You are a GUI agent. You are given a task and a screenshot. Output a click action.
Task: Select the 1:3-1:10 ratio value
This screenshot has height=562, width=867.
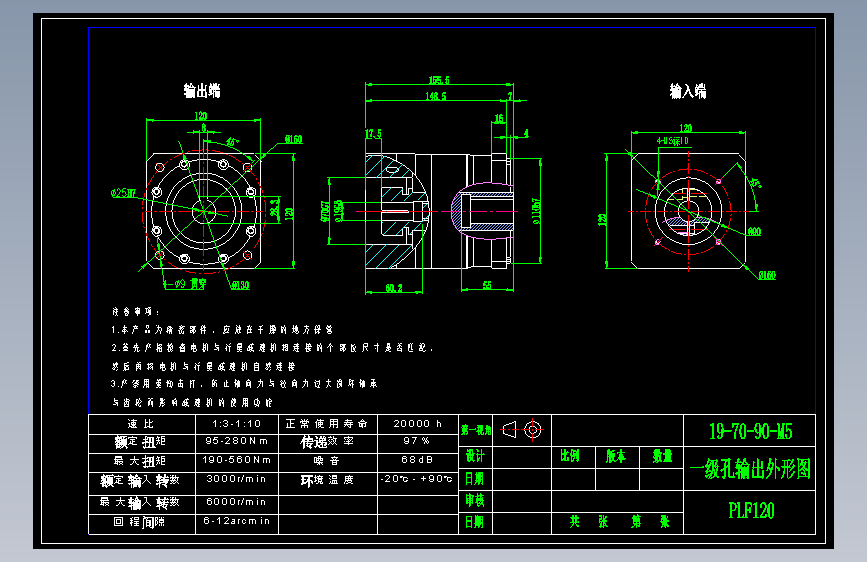[237, 424]
